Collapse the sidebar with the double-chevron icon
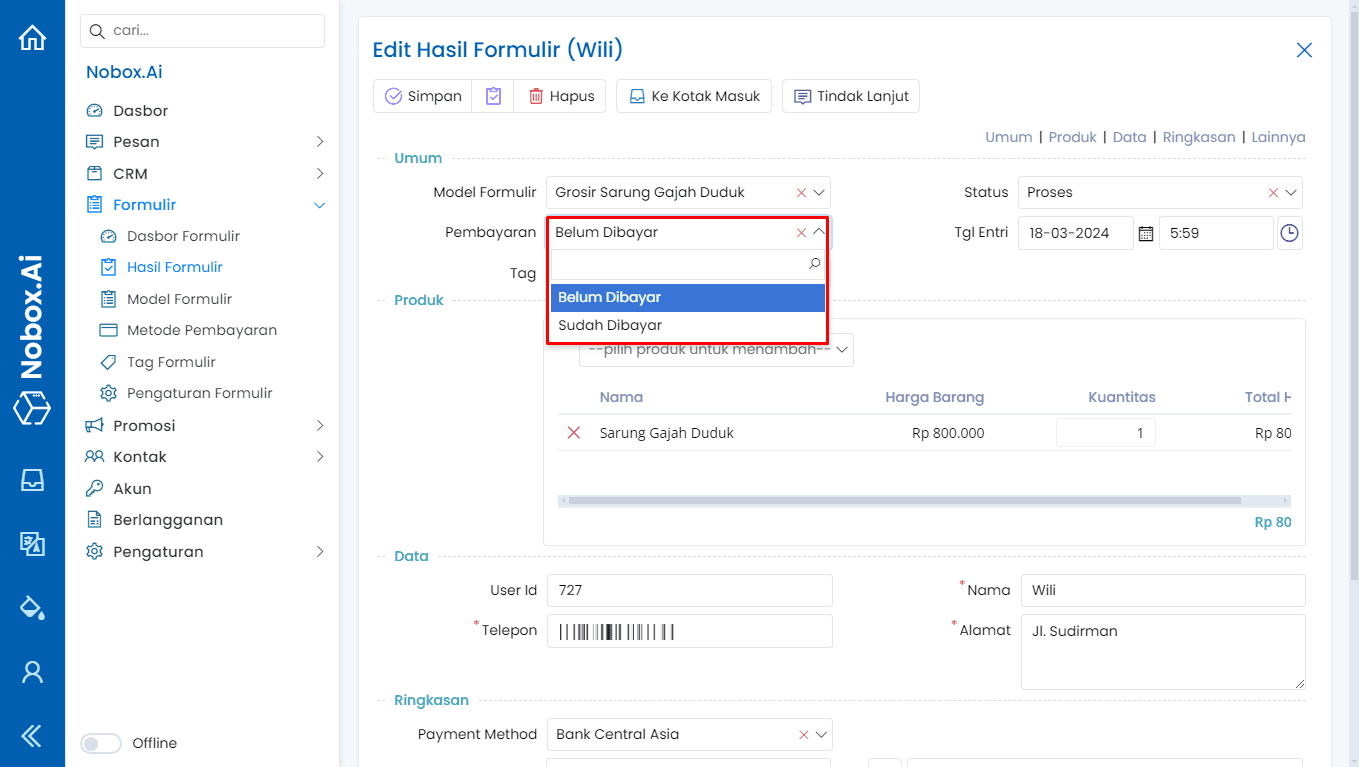Viewport: 1359px width, 767px height. (33, 734)
